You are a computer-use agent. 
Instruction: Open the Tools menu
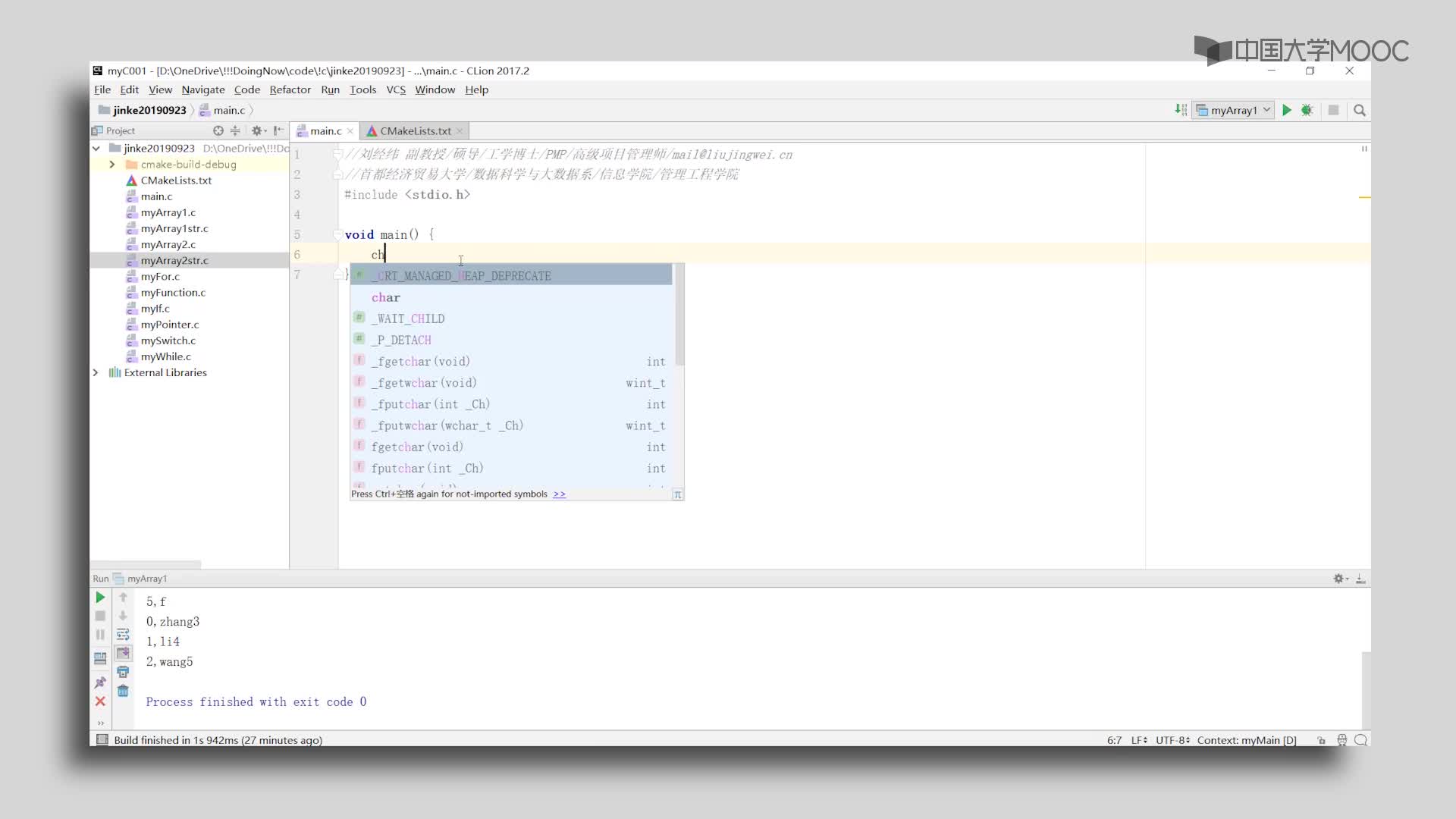pos(362,89)
